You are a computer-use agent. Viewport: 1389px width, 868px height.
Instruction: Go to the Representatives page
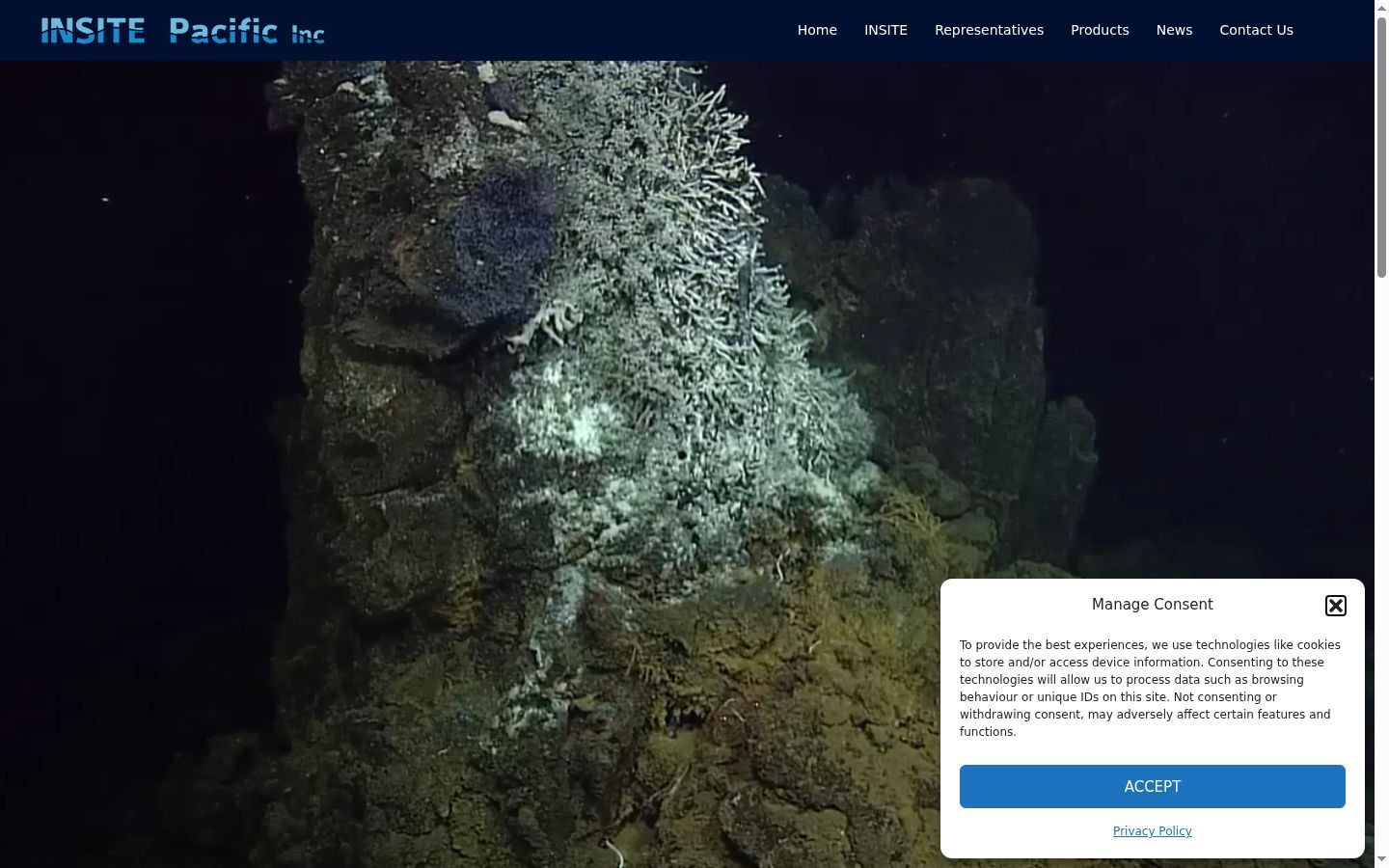989,30
